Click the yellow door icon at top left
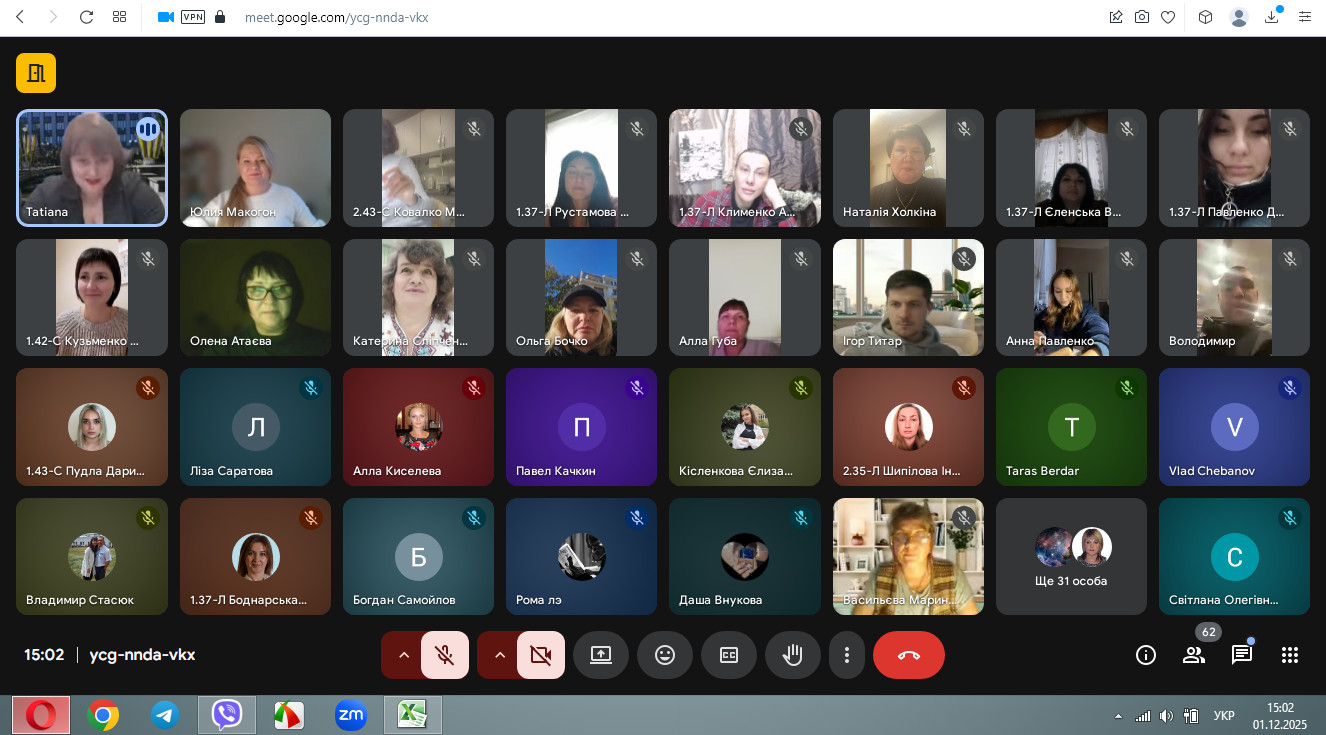 coord(36,73)
